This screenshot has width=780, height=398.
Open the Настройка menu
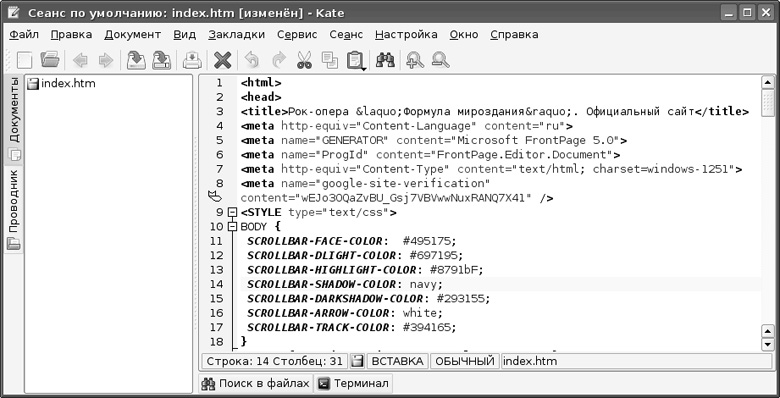pyautogui.click(x=406, y=34)
